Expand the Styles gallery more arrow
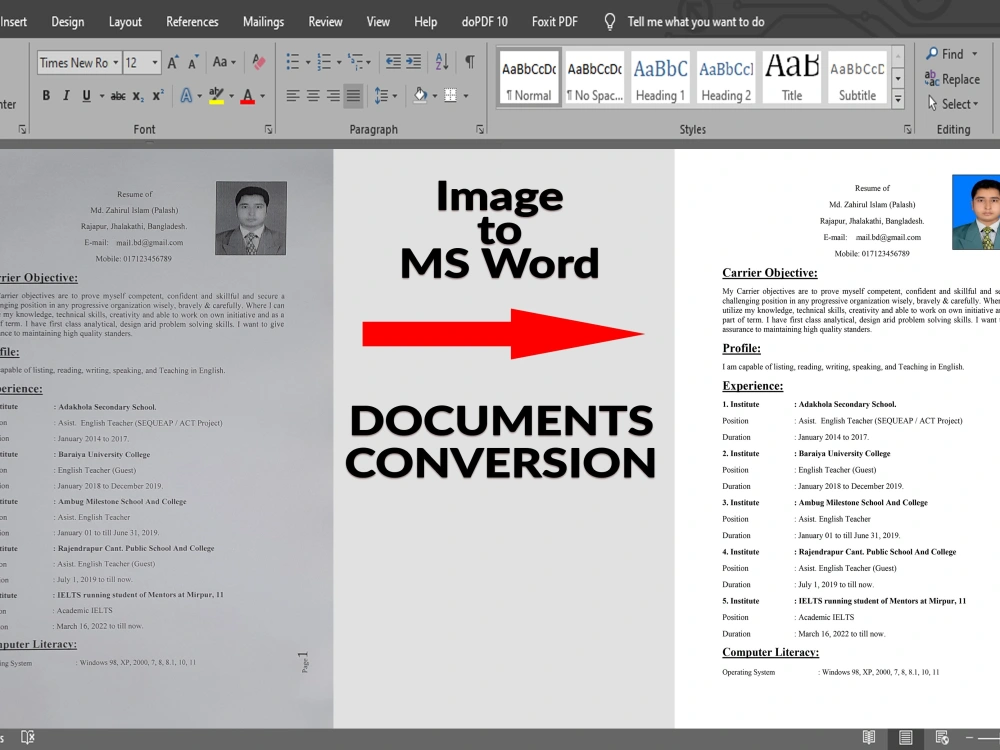 click(897, 100)
